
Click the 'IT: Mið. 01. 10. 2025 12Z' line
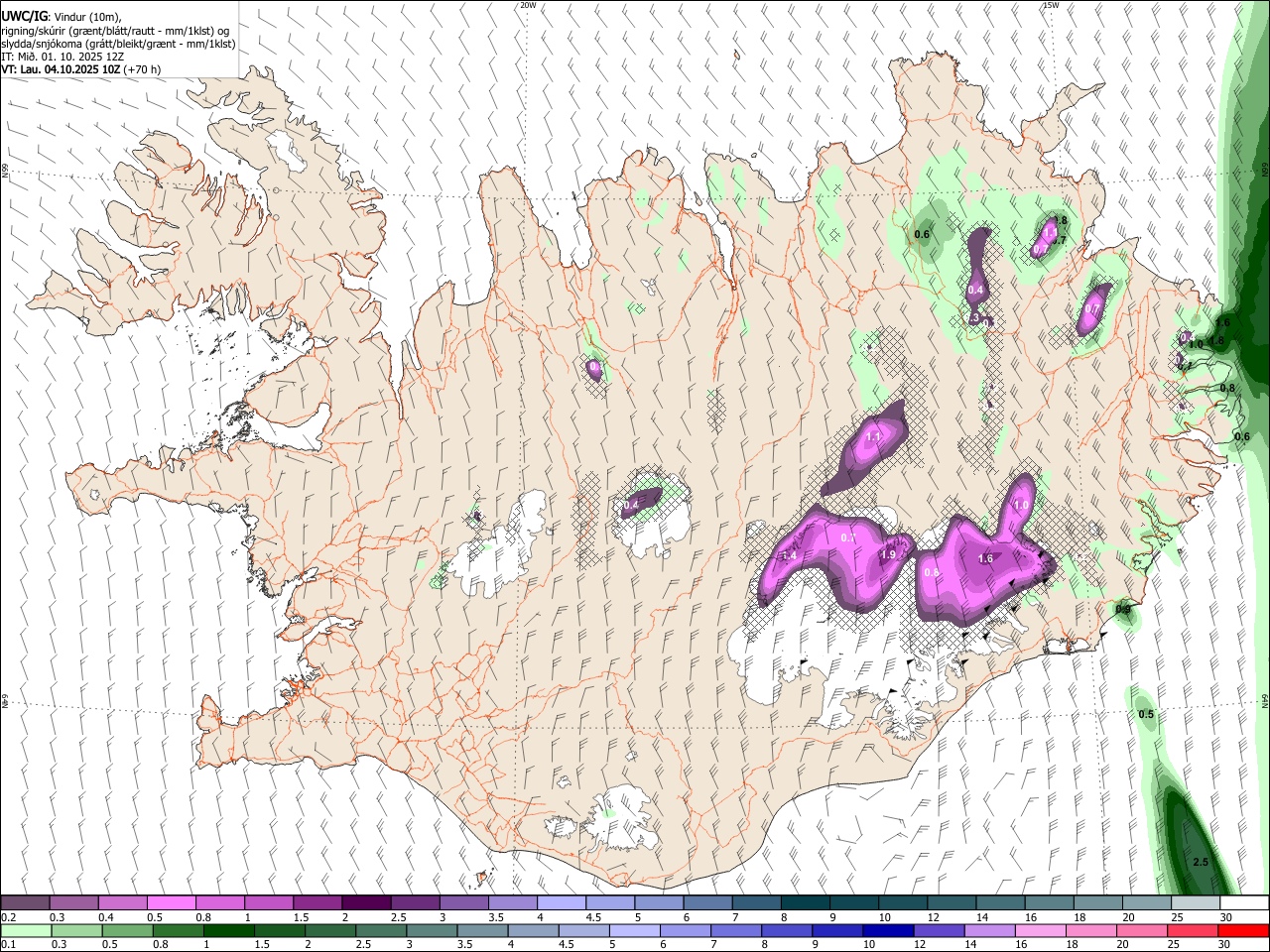(63, 57)
